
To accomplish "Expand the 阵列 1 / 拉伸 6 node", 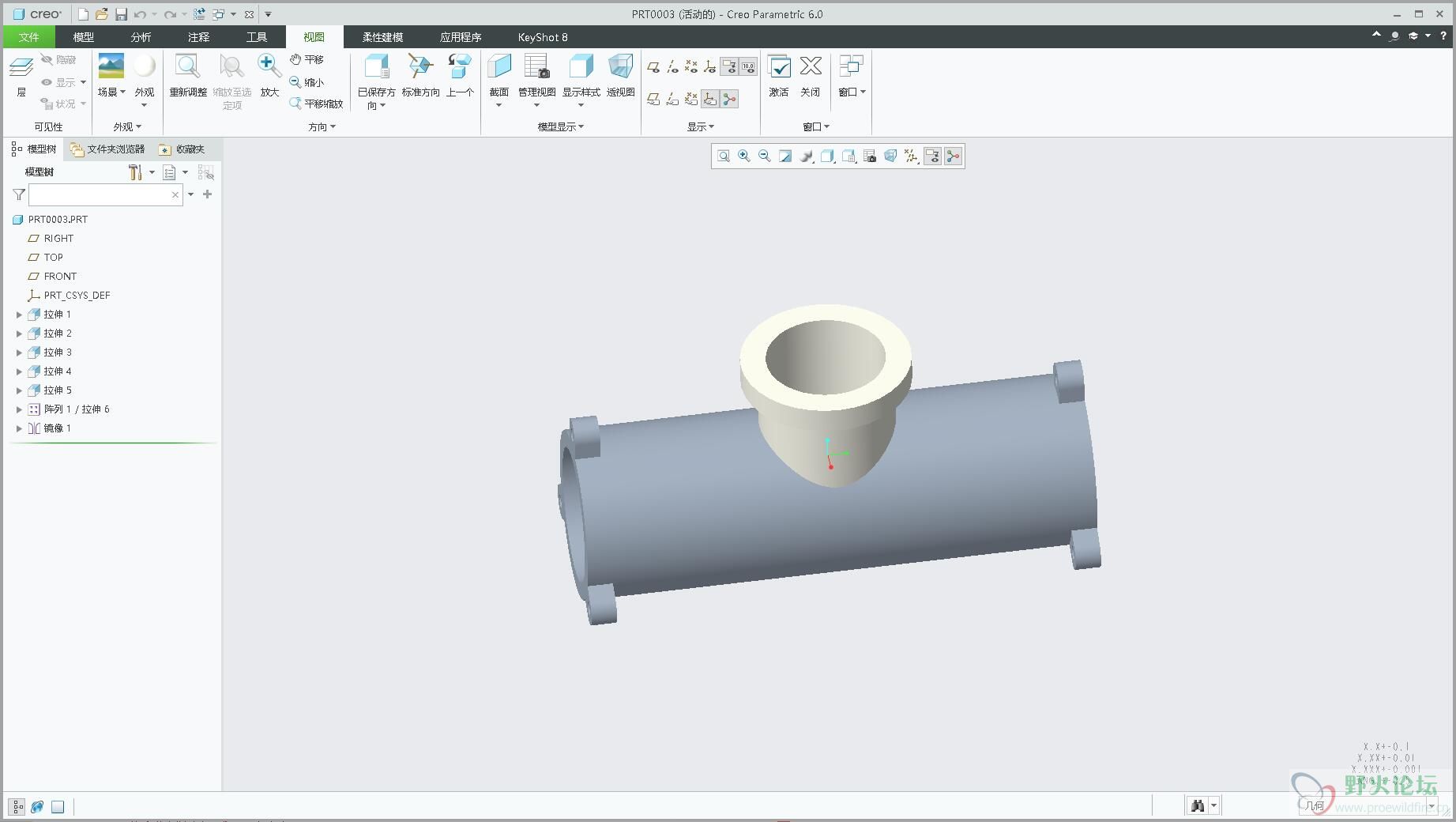I will [x=19, y=409].
